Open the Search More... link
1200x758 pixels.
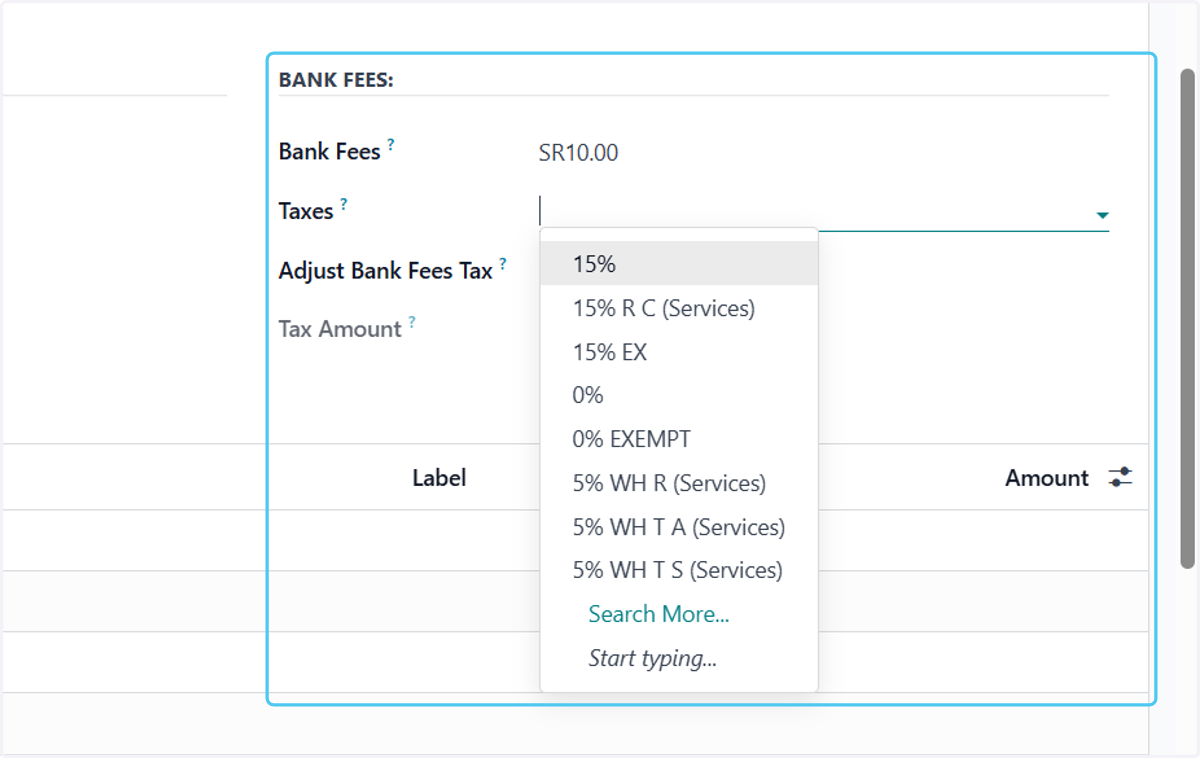coord(659,614)
